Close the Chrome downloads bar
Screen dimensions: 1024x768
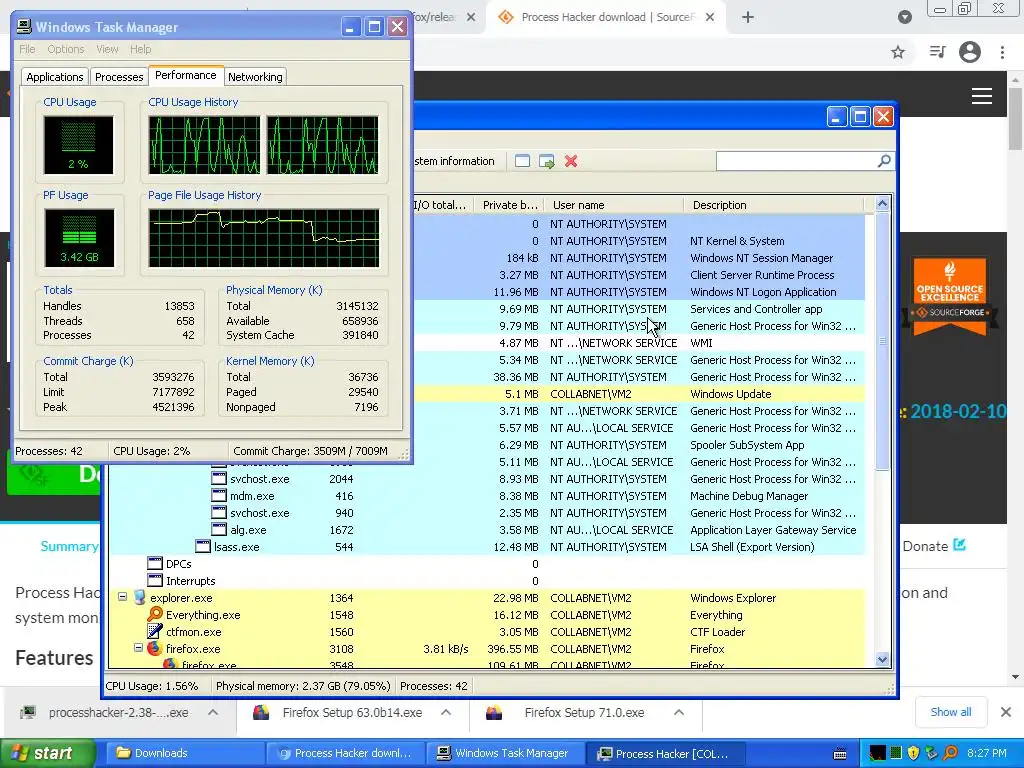point(1006,712)
